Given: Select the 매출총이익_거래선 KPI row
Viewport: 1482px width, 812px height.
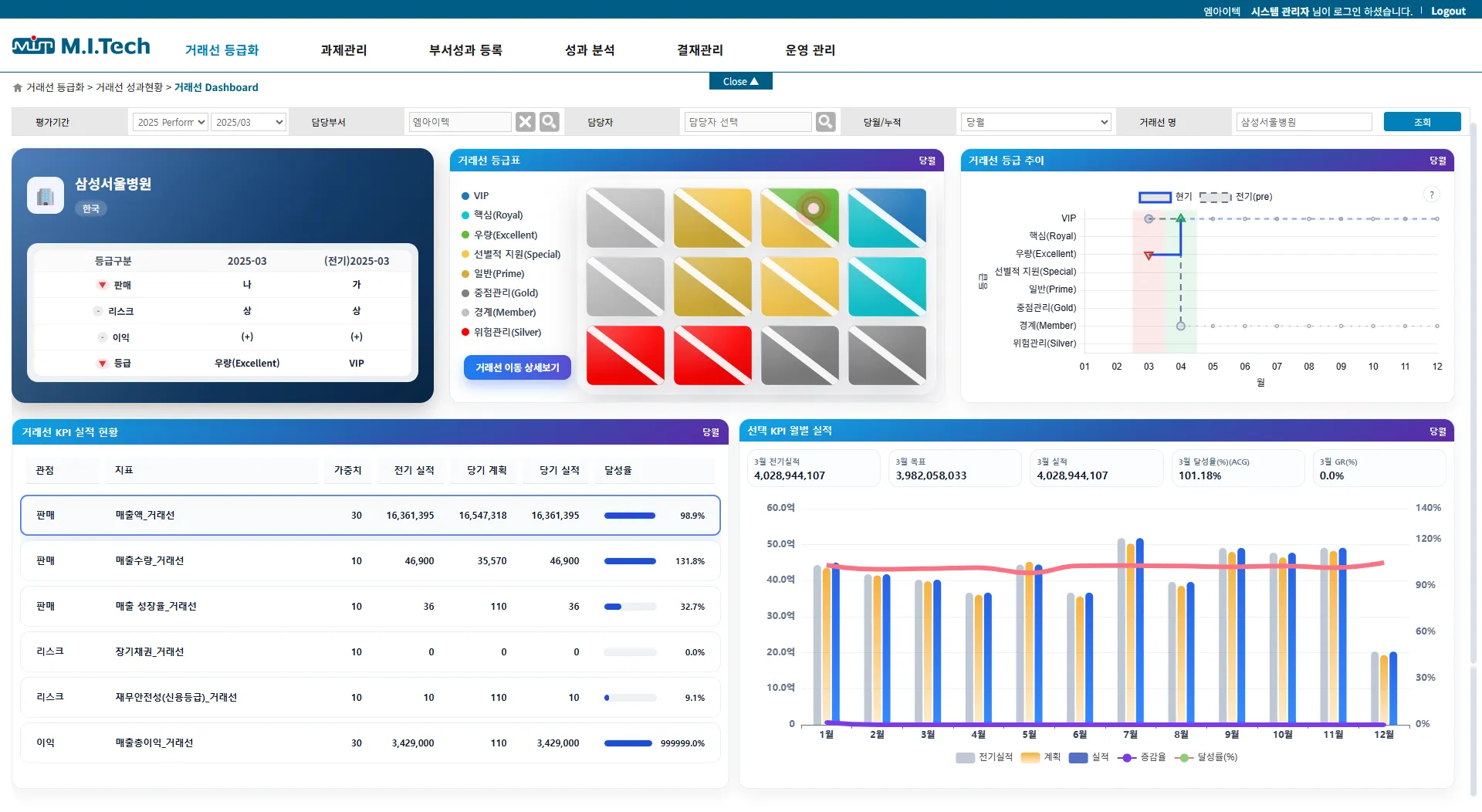Looking at the screenshot, I should pos(370,743).
